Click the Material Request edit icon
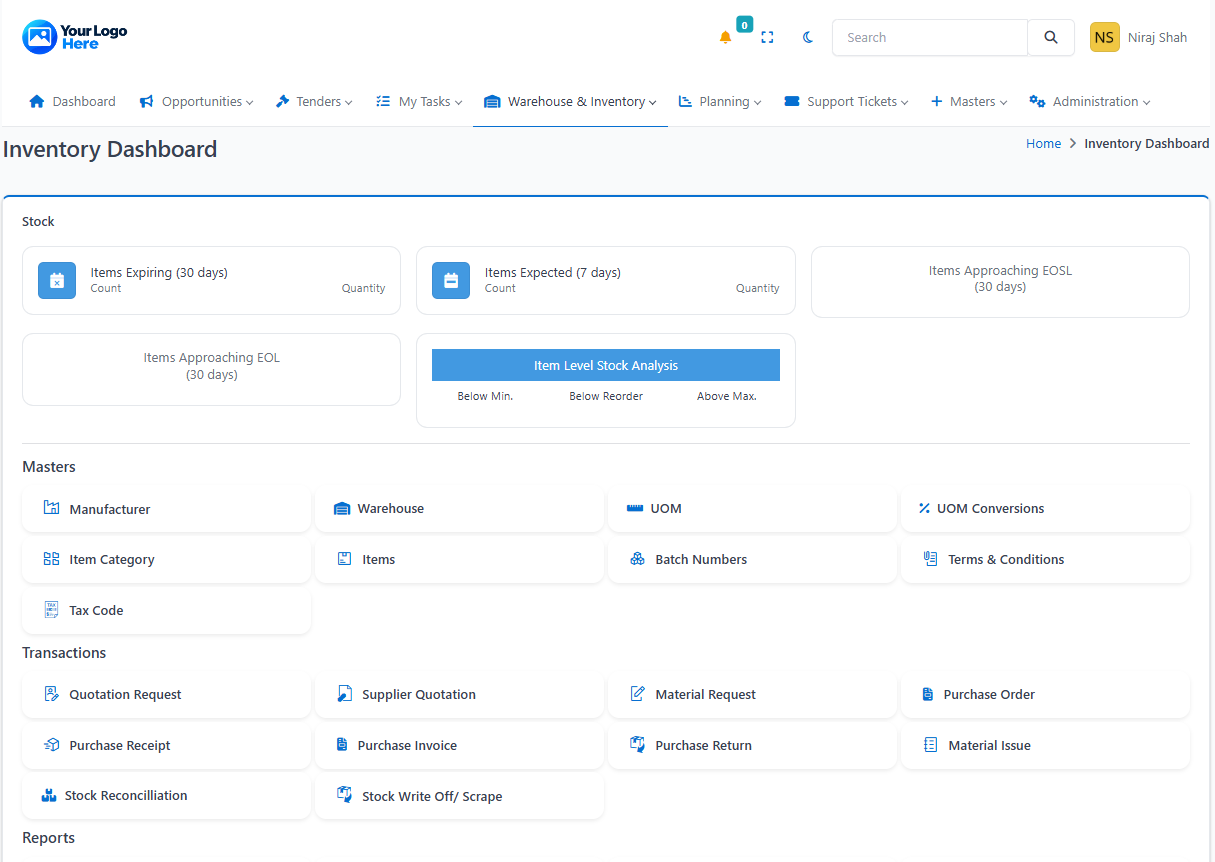Viewport: 1215px width, 862px height. 637,694
